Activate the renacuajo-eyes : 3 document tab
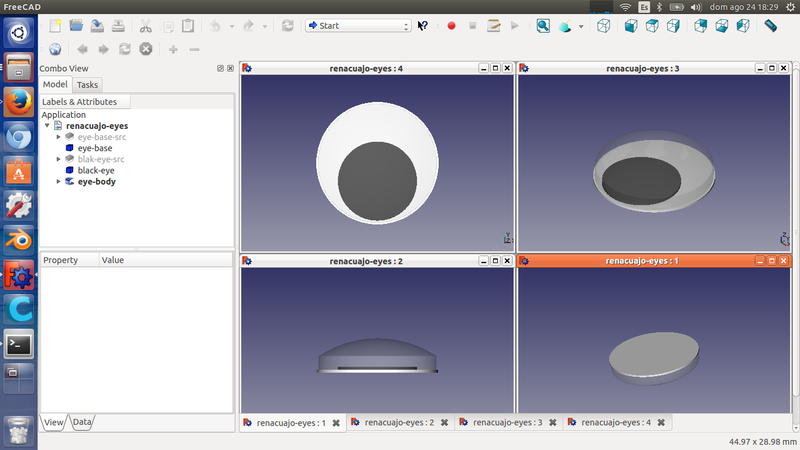This screenshot has width=800, height=450. coord(509,423)
